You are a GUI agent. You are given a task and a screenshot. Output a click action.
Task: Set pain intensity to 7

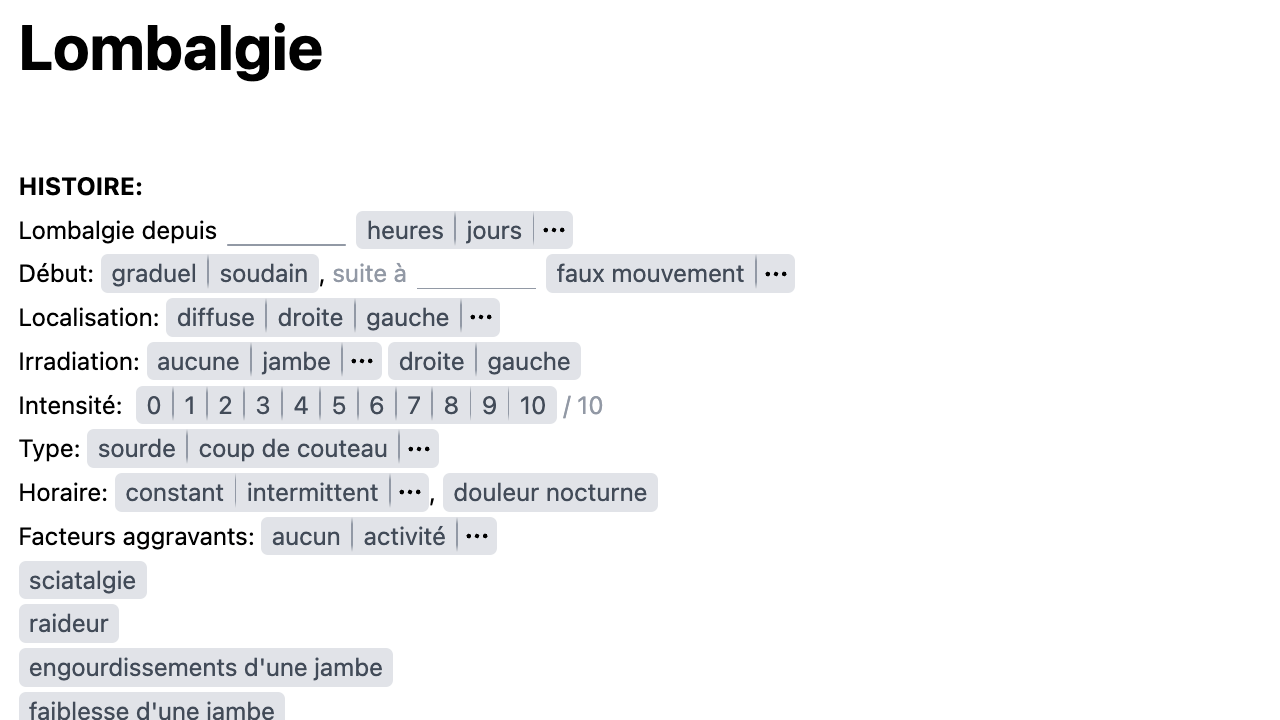[x=413, y=405]
